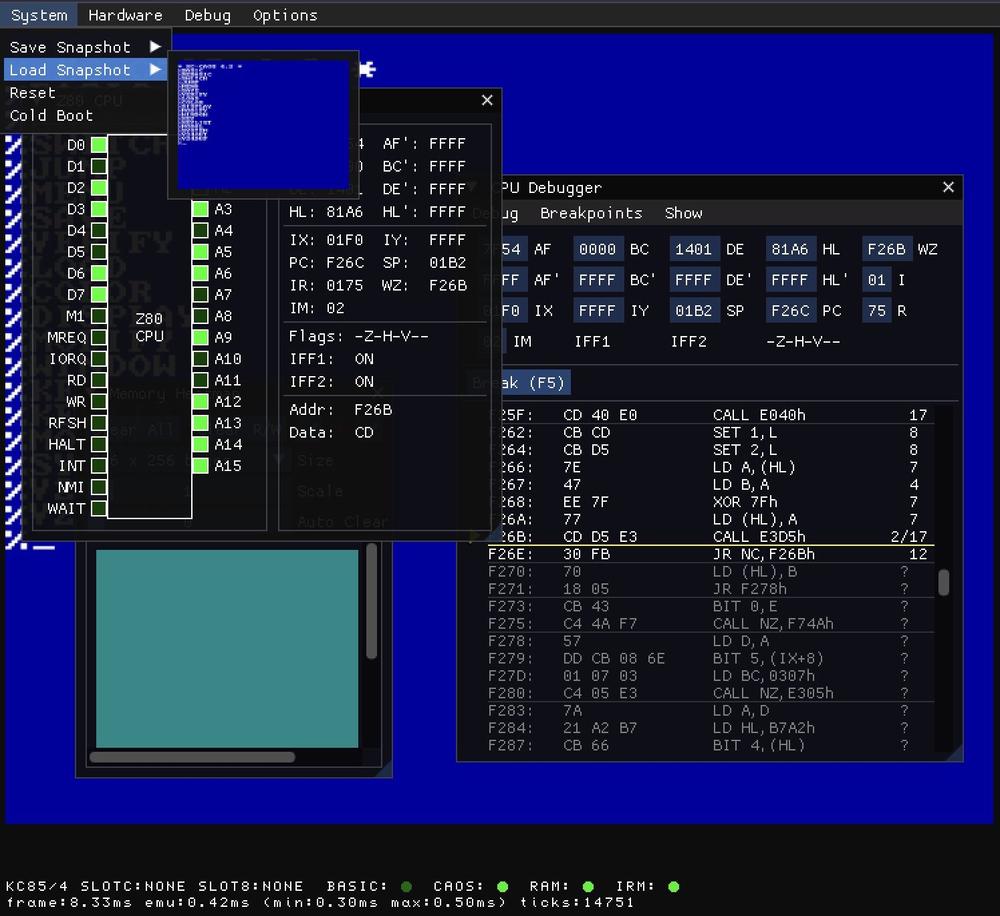This screenshot has height=916, width=1000.
Task: Edit the PC register field showing F26C
Action: point(790,311)
